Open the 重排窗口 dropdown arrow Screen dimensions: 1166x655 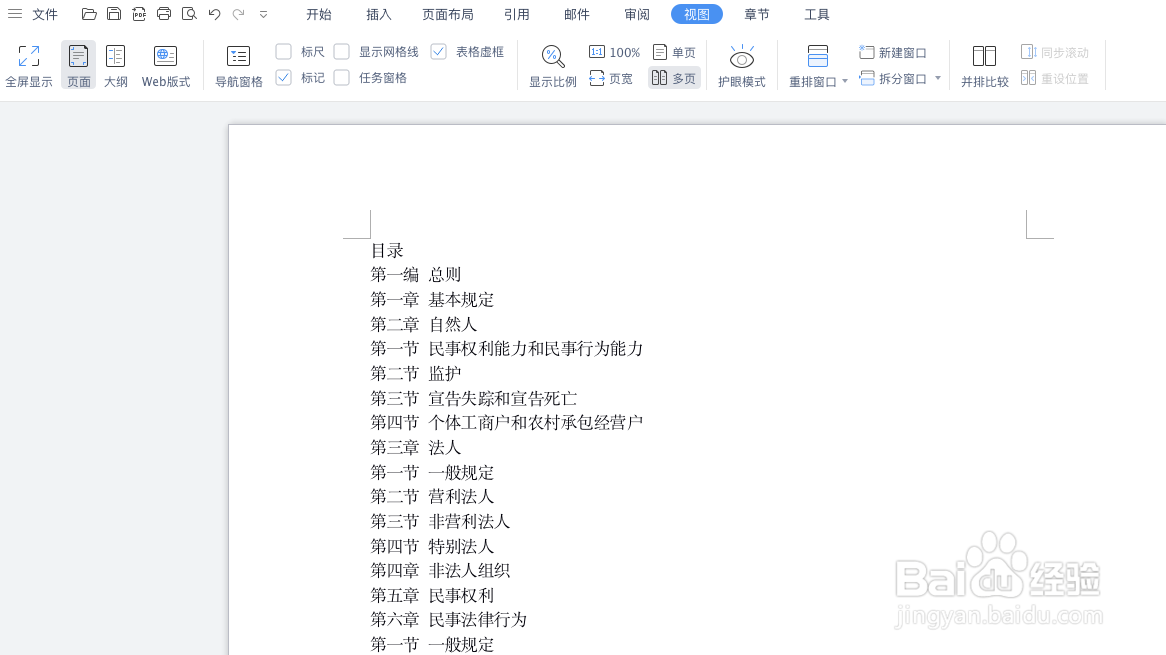coord(843,79)
